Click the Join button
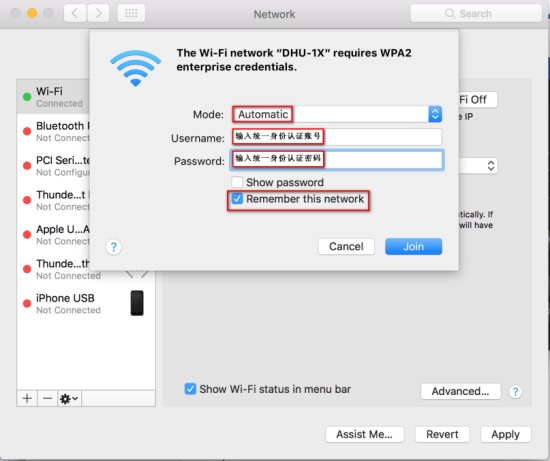The height and width of the screenshot is (461, 550). (413, 247)
